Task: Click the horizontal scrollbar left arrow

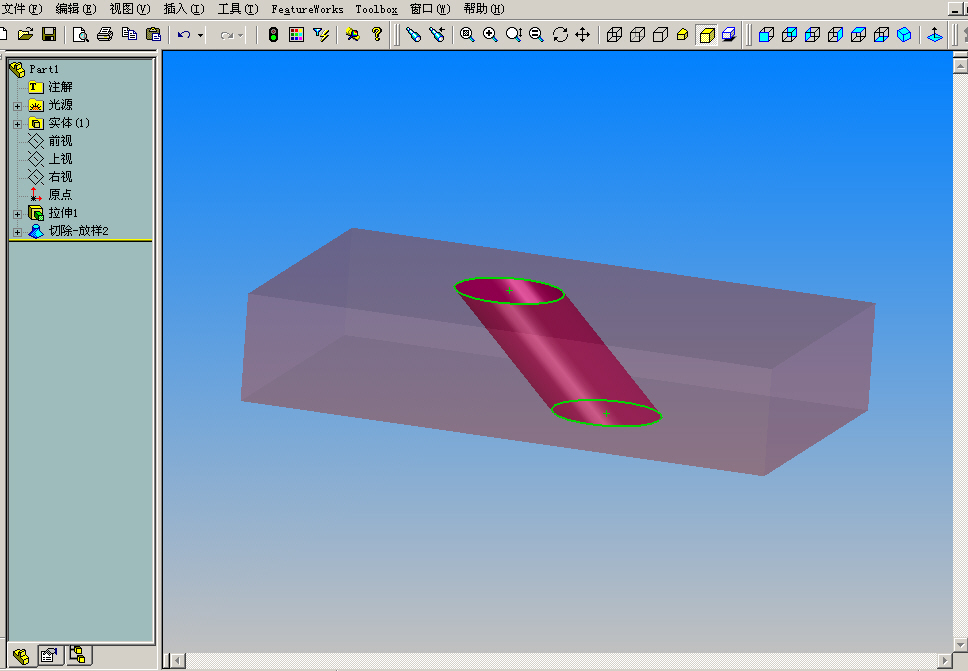Action: point(177,661)
